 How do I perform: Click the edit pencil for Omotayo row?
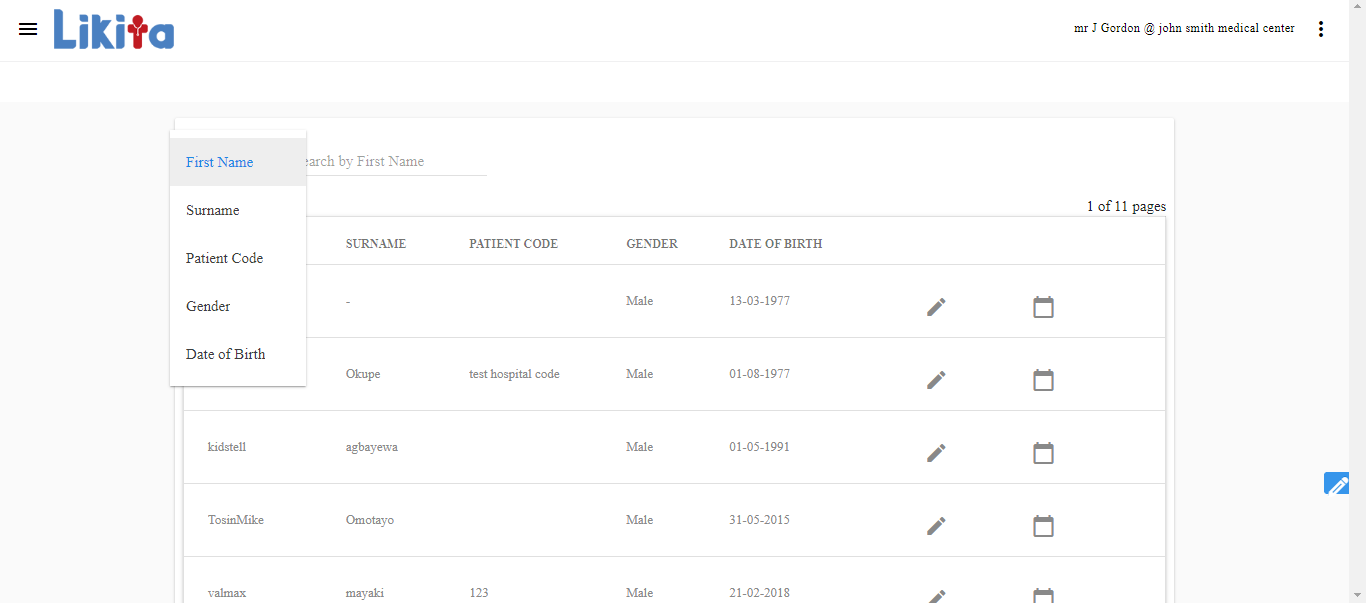click(x=936, y=526)
